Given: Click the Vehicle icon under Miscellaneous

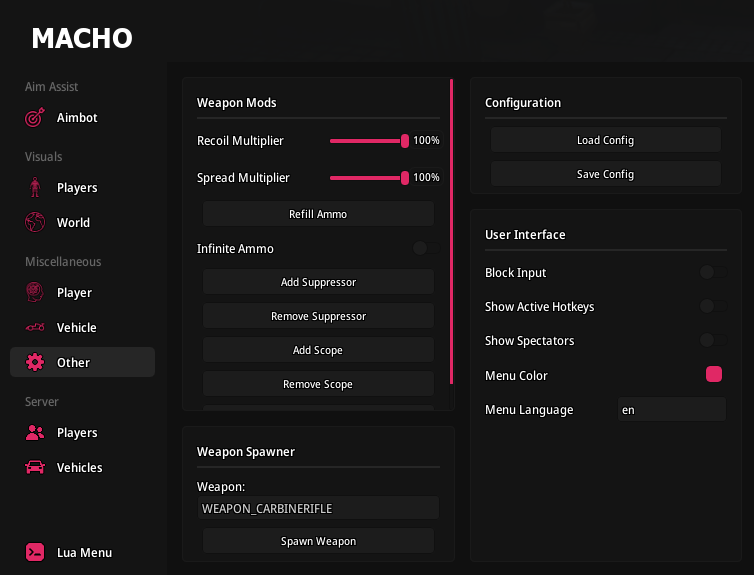Looking at the screenshot, I should pyautogui.click(x=35, y=328).
